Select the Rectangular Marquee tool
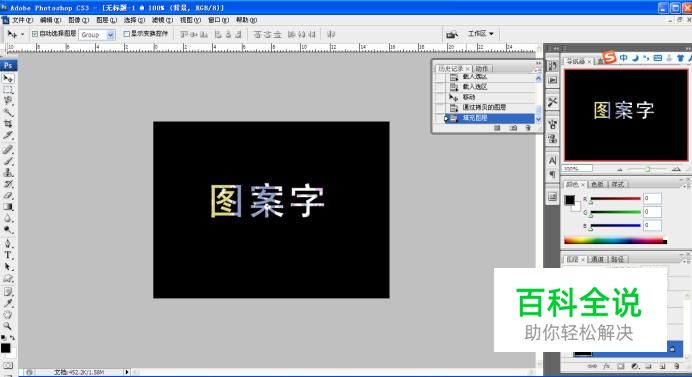This screenshot has height=377, width=692. coord(8,90)
